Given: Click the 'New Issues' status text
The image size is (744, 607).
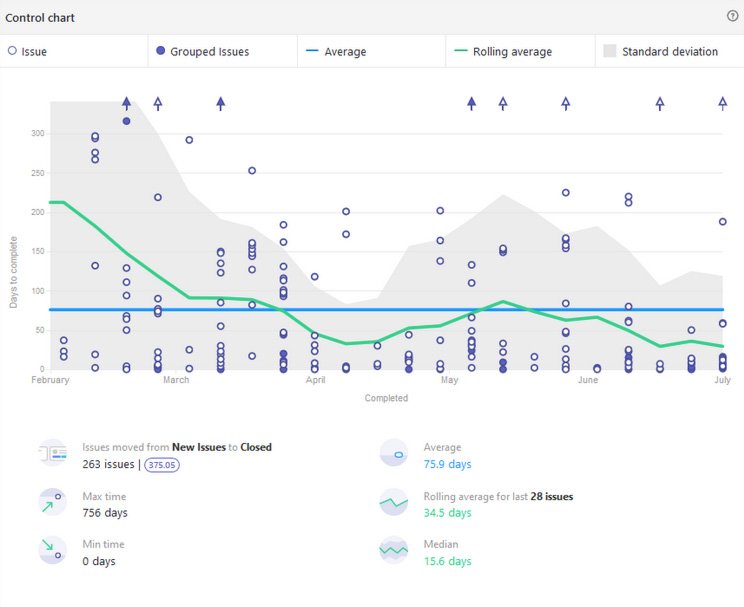Looking at the screenshot, I should click(x=199, y=447).
